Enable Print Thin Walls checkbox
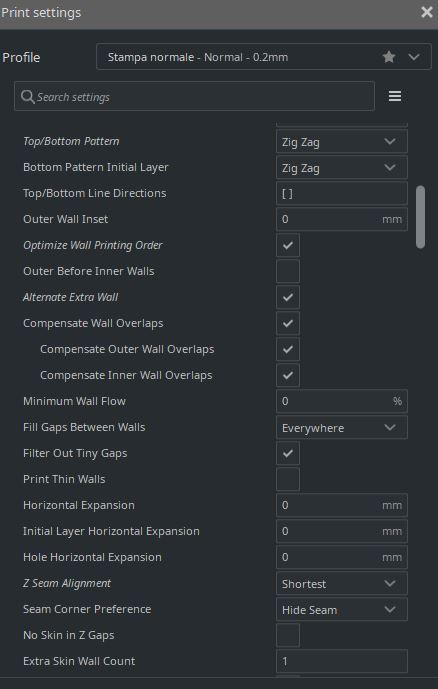 click(288, 479)
